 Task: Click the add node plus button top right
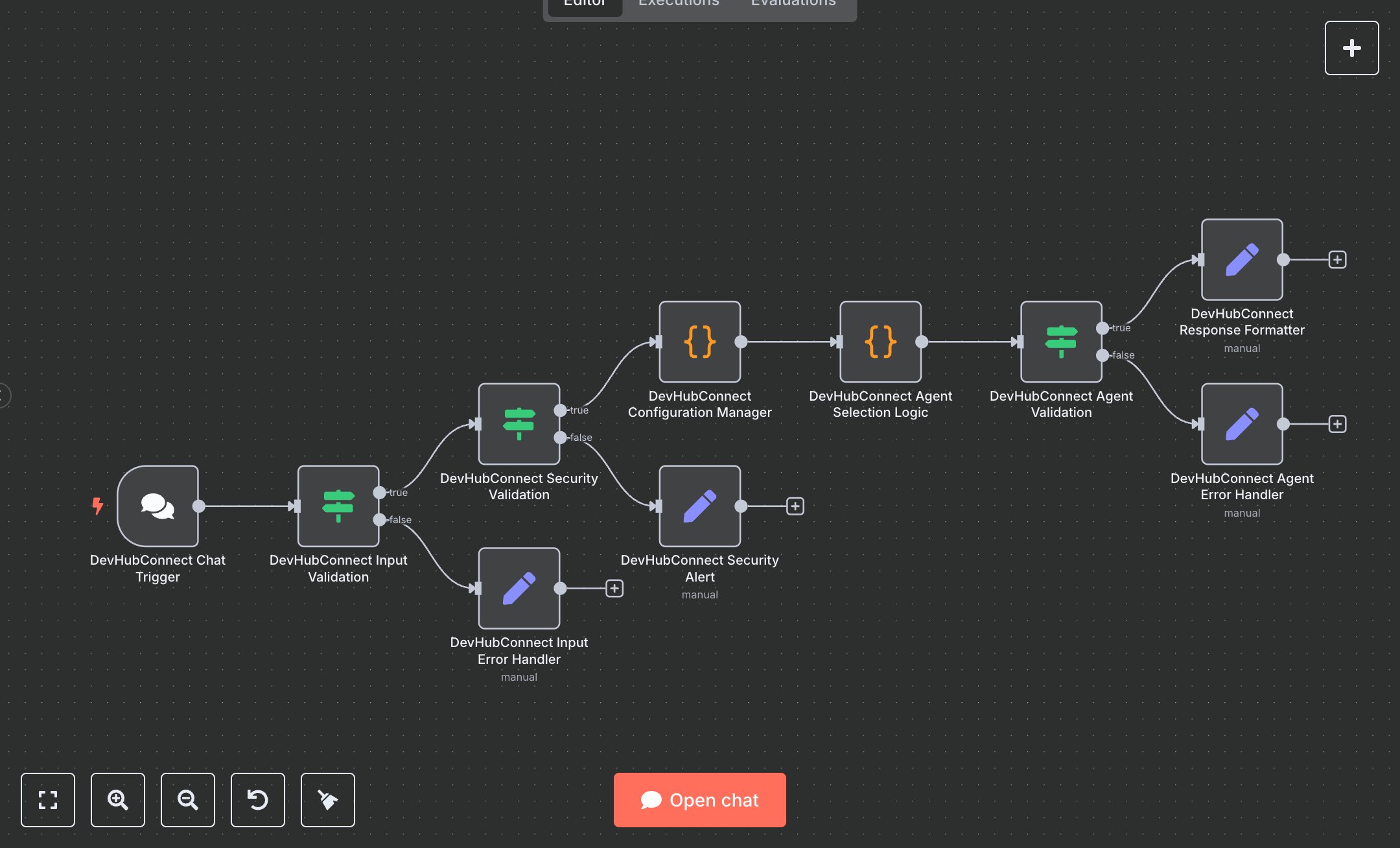coord(1352,47)
